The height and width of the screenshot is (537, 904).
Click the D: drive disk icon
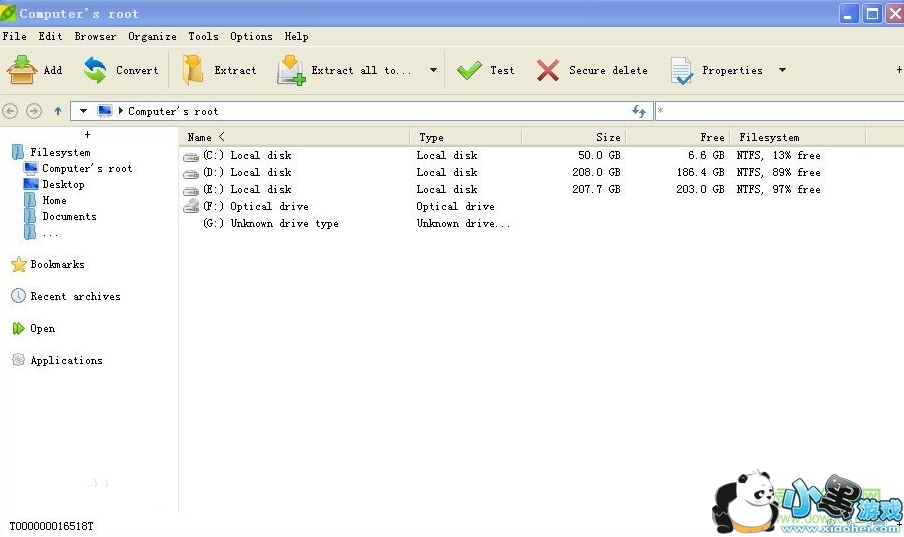(191, 174)
